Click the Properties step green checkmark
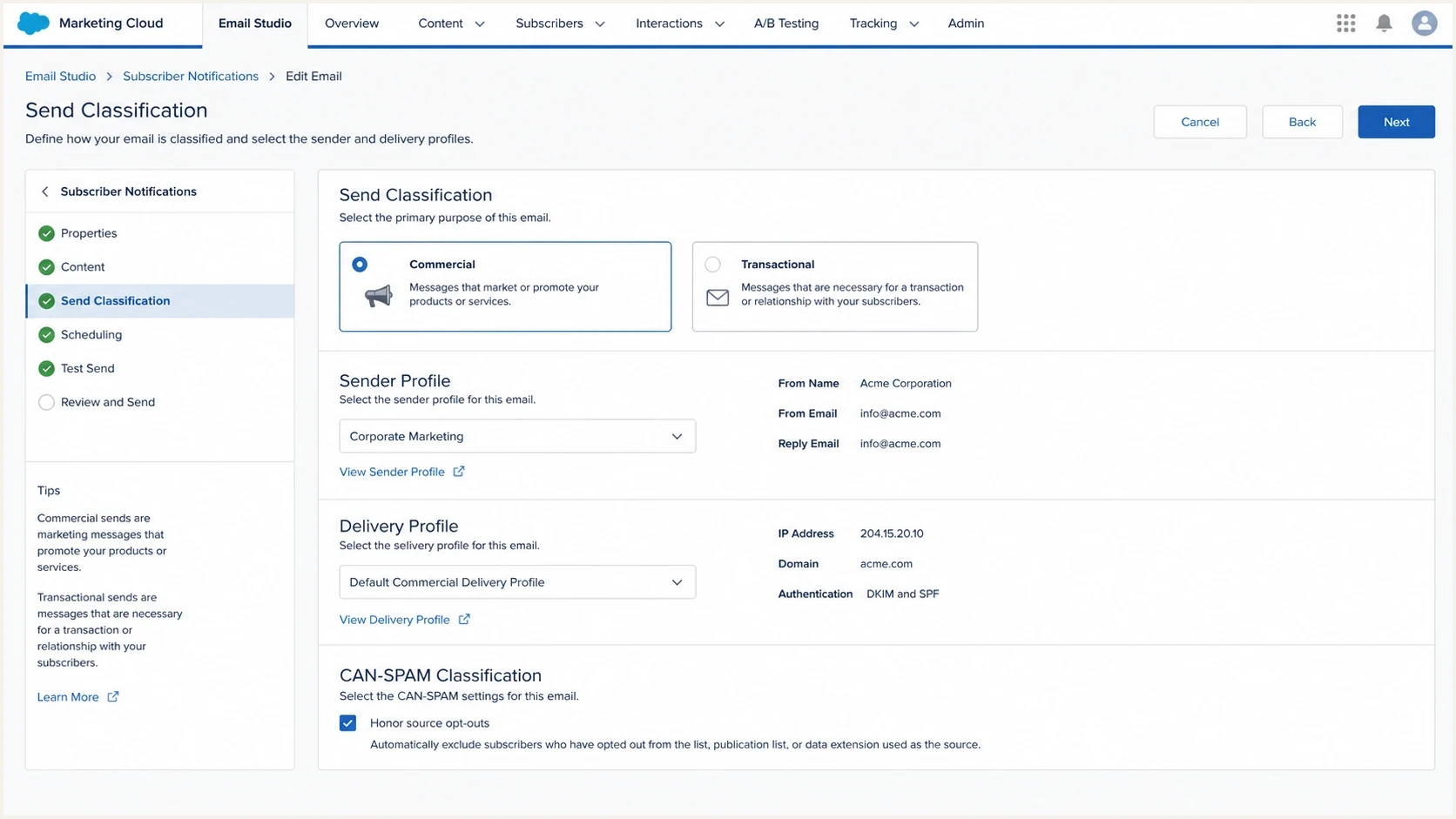The height and width of the screenshot is (819, 1456). click(x=47, y=233)
